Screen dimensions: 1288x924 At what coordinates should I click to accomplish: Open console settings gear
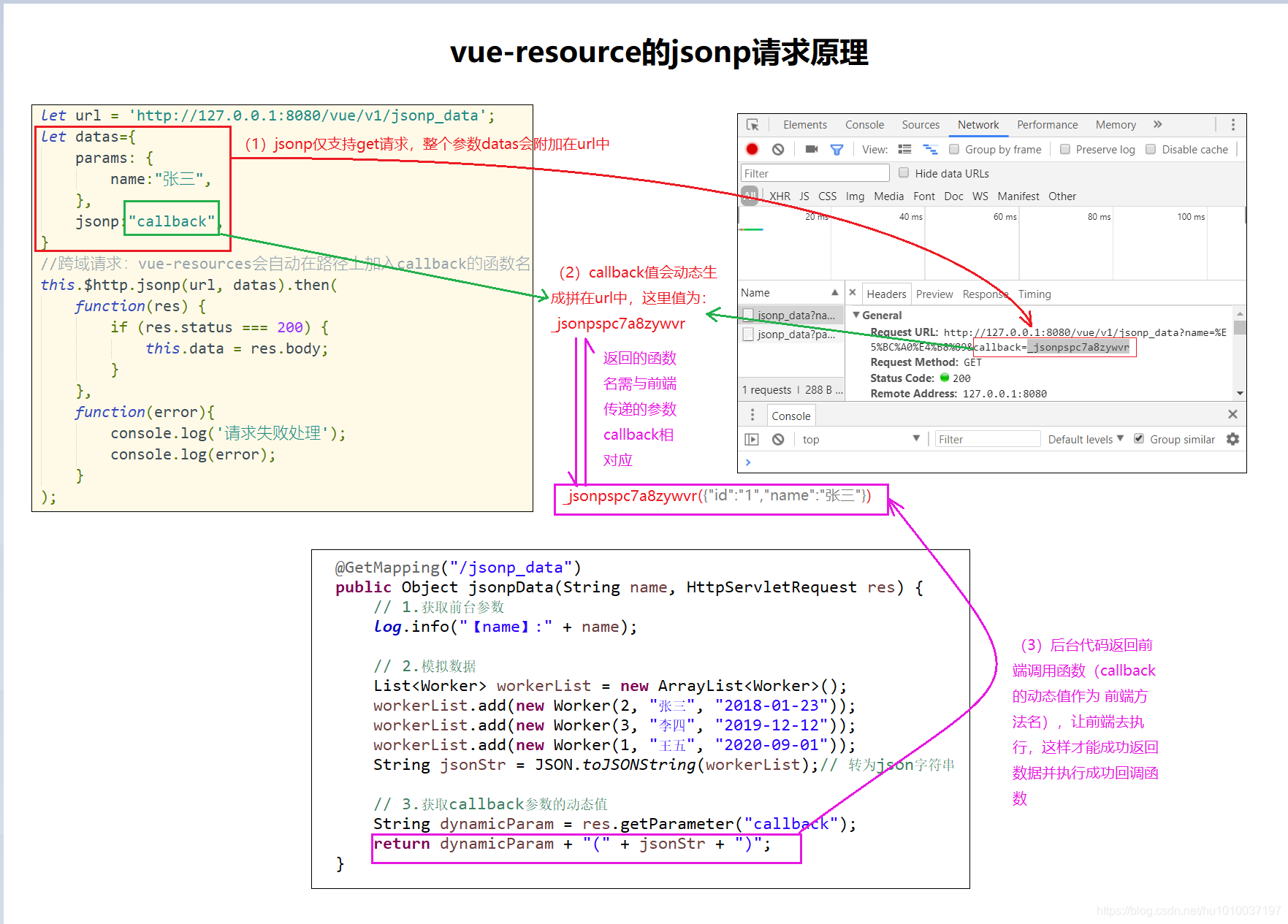click(1232, 439)
